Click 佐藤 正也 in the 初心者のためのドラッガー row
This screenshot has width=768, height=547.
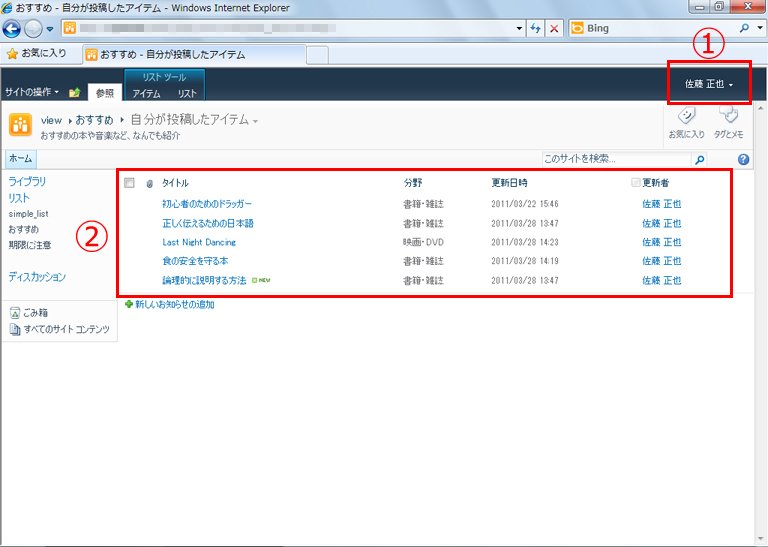(662, 204)
